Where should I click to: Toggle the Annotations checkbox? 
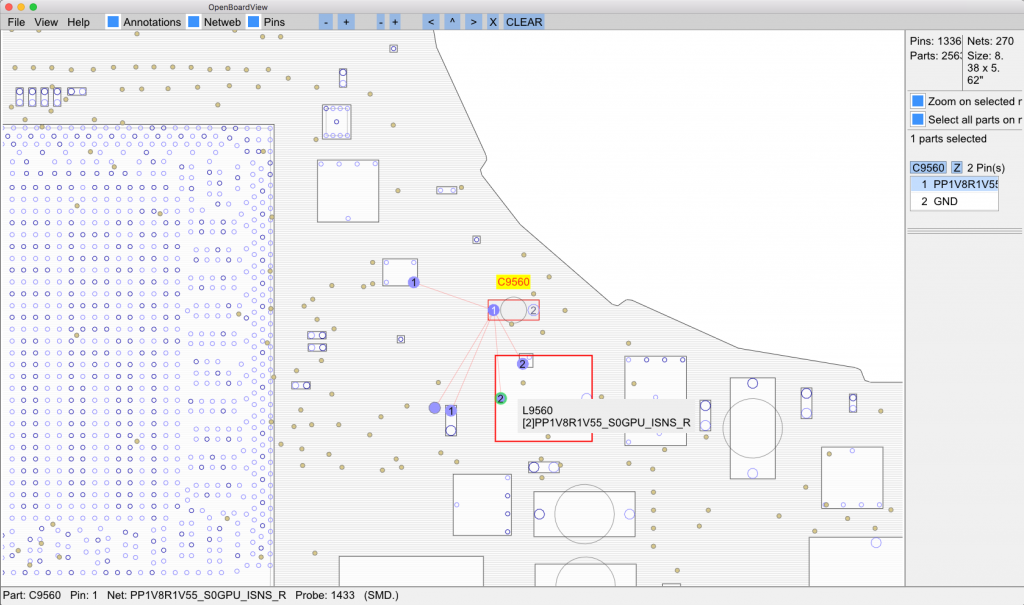click(113, 22)
